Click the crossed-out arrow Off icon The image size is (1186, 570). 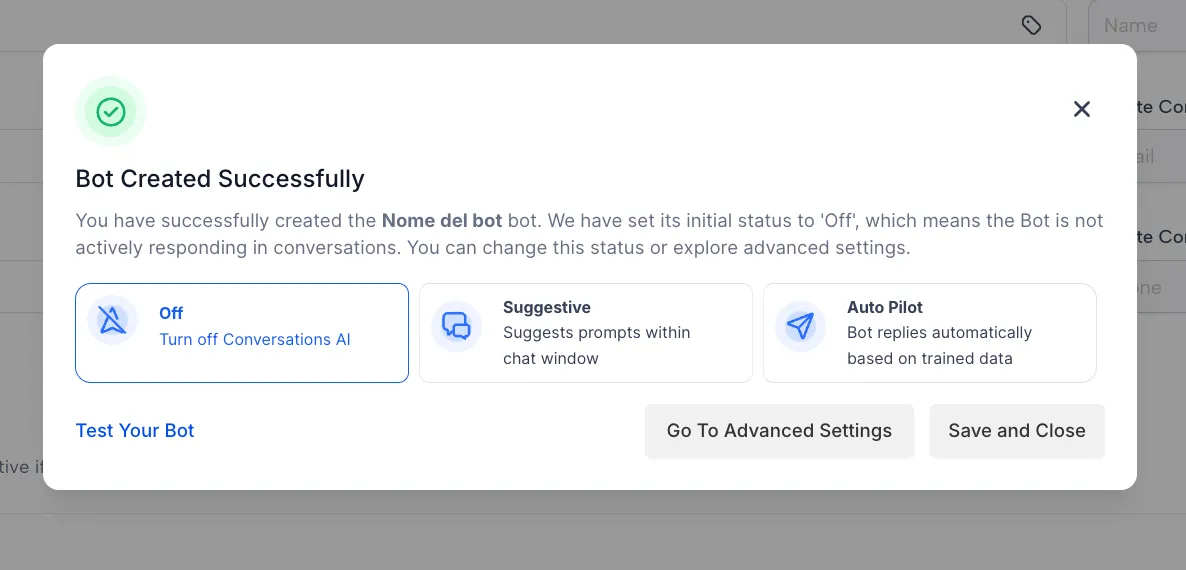point(113,321)
